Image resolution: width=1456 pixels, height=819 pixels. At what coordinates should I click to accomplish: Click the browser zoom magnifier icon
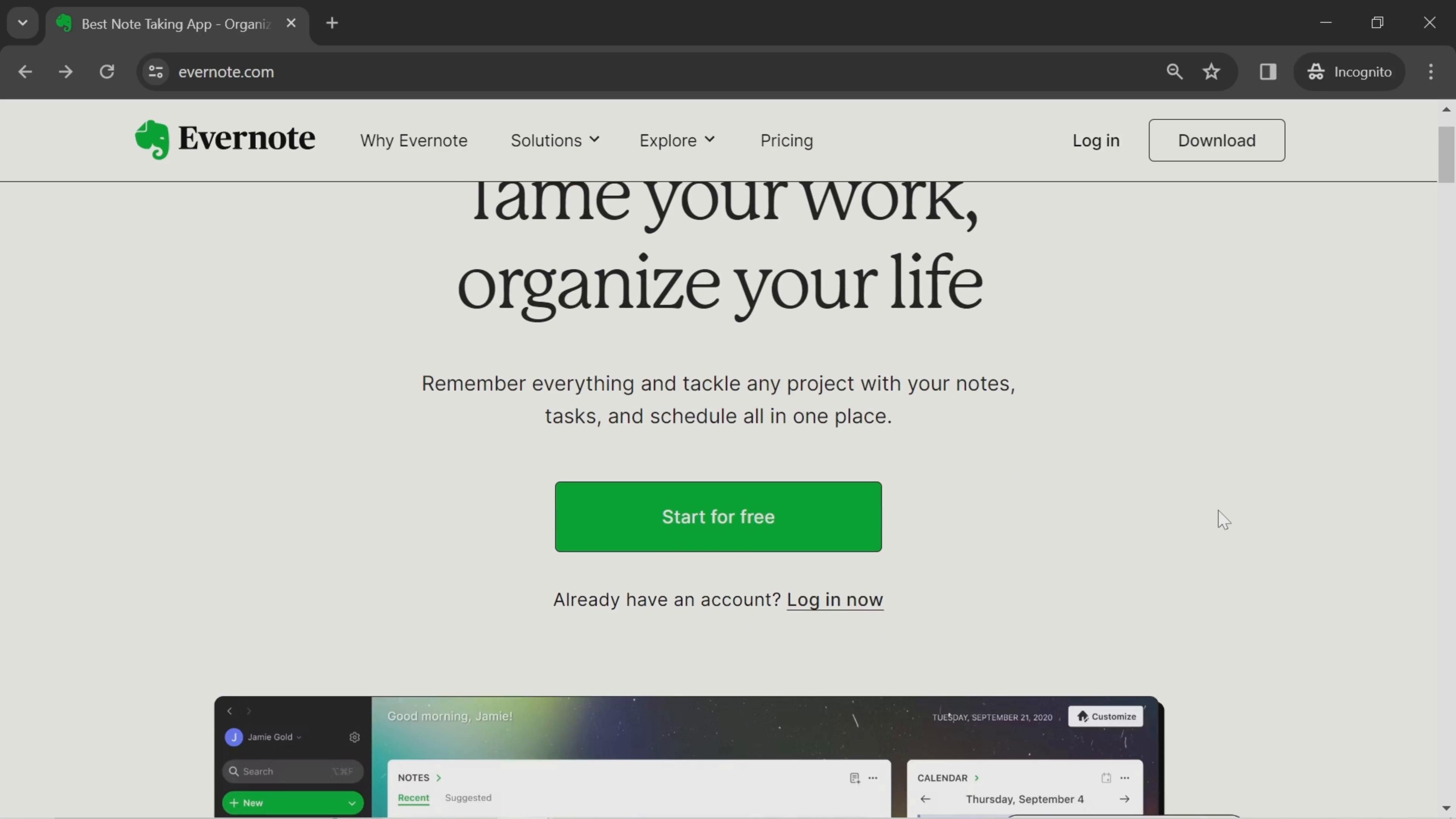(1174, 72)
